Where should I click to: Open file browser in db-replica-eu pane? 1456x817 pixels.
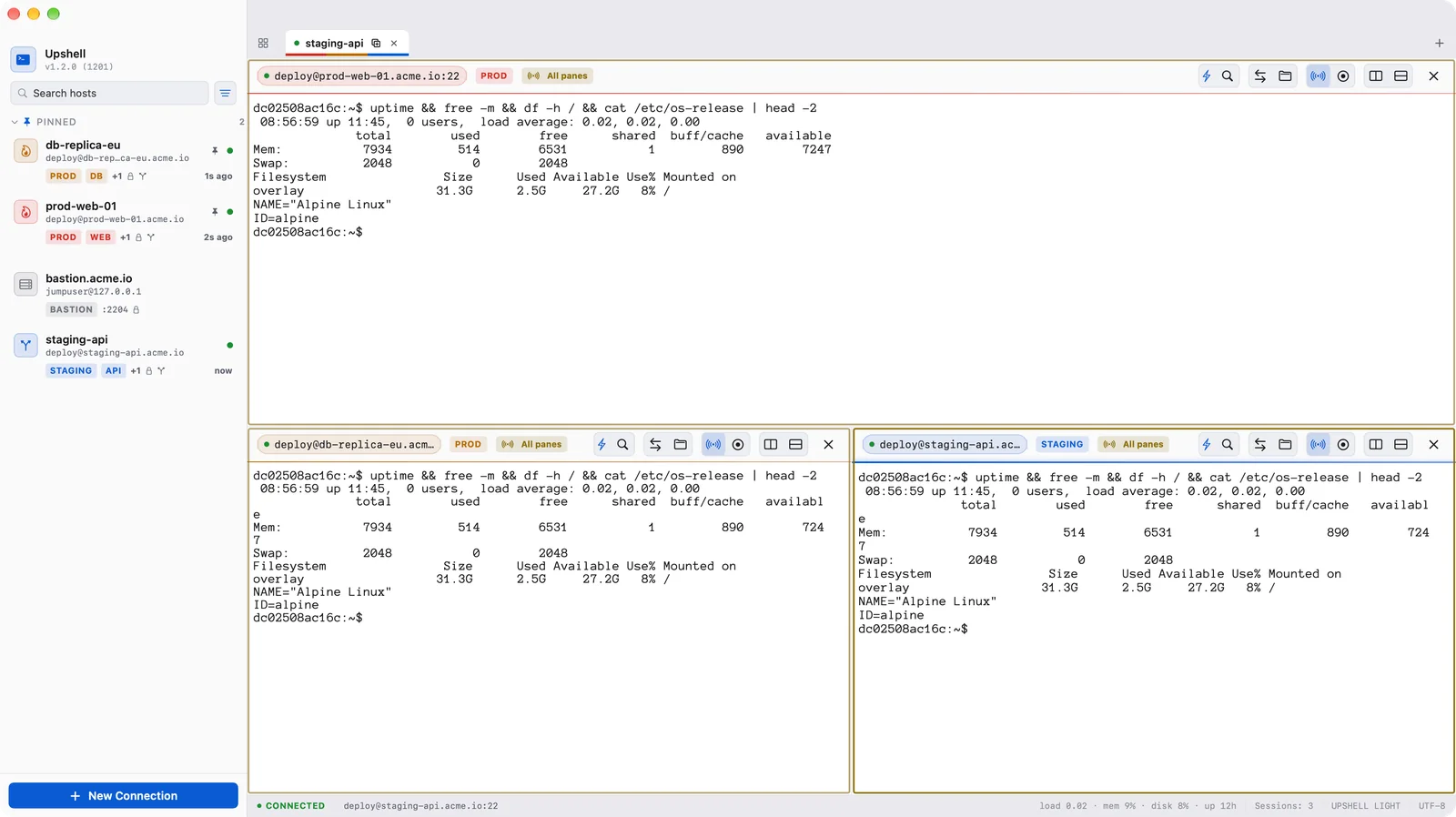(x=680, y=445)
